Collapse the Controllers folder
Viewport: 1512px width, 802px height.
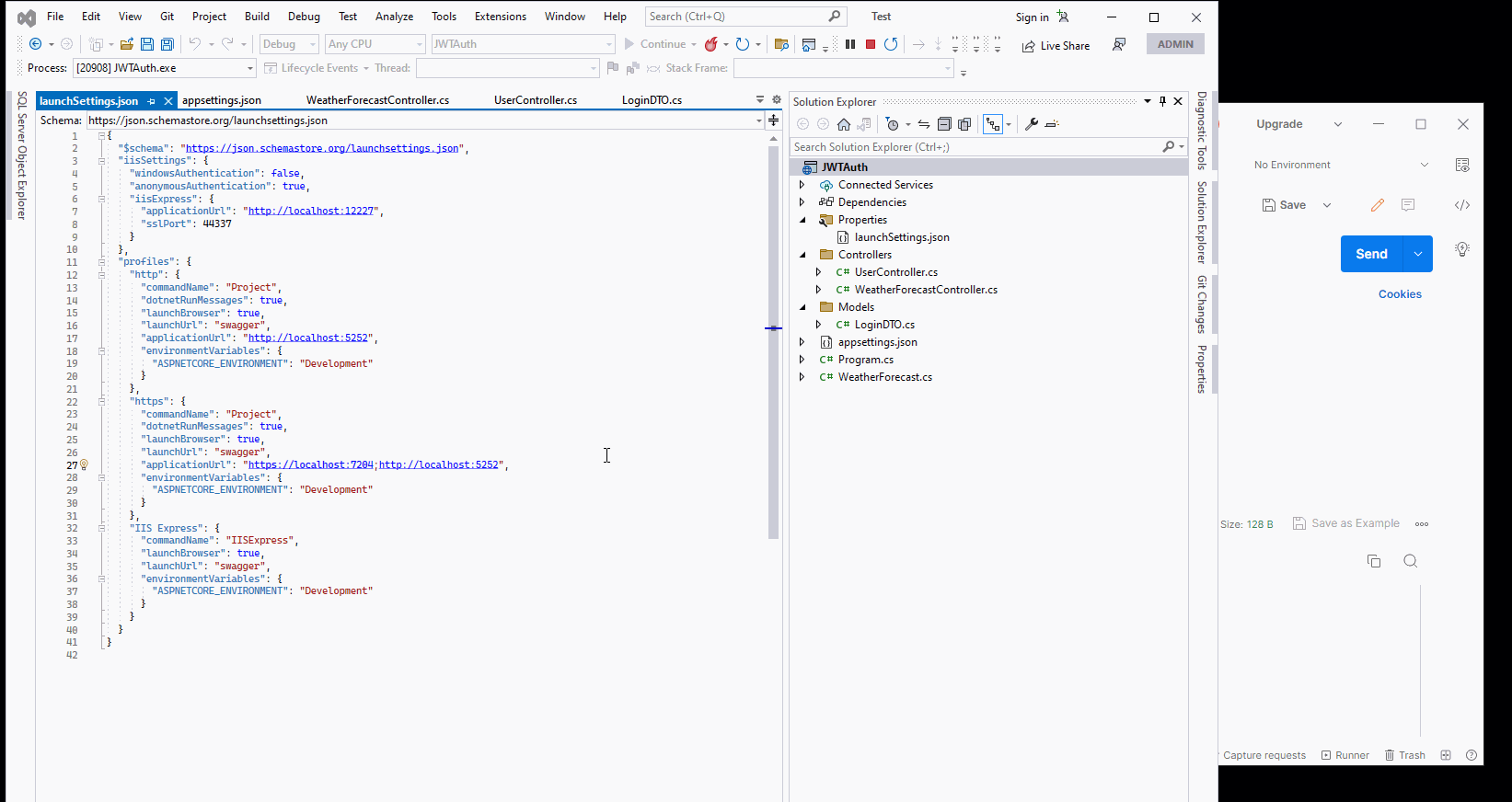pyautogui.click(x=802, y=255)
